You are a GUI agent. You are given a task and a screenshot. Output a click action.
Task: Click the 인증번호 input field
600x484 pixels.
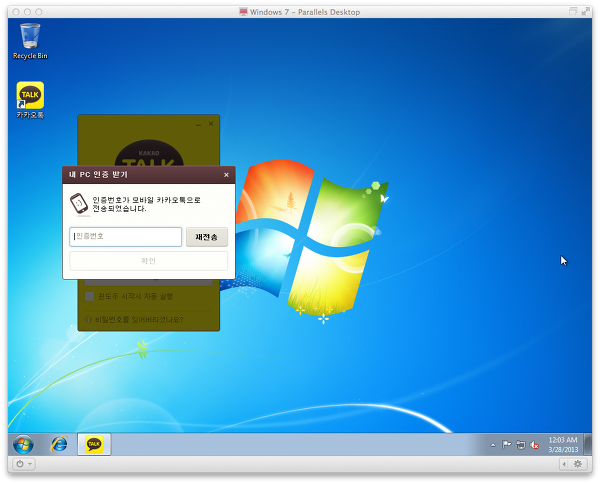coord(126,237)
